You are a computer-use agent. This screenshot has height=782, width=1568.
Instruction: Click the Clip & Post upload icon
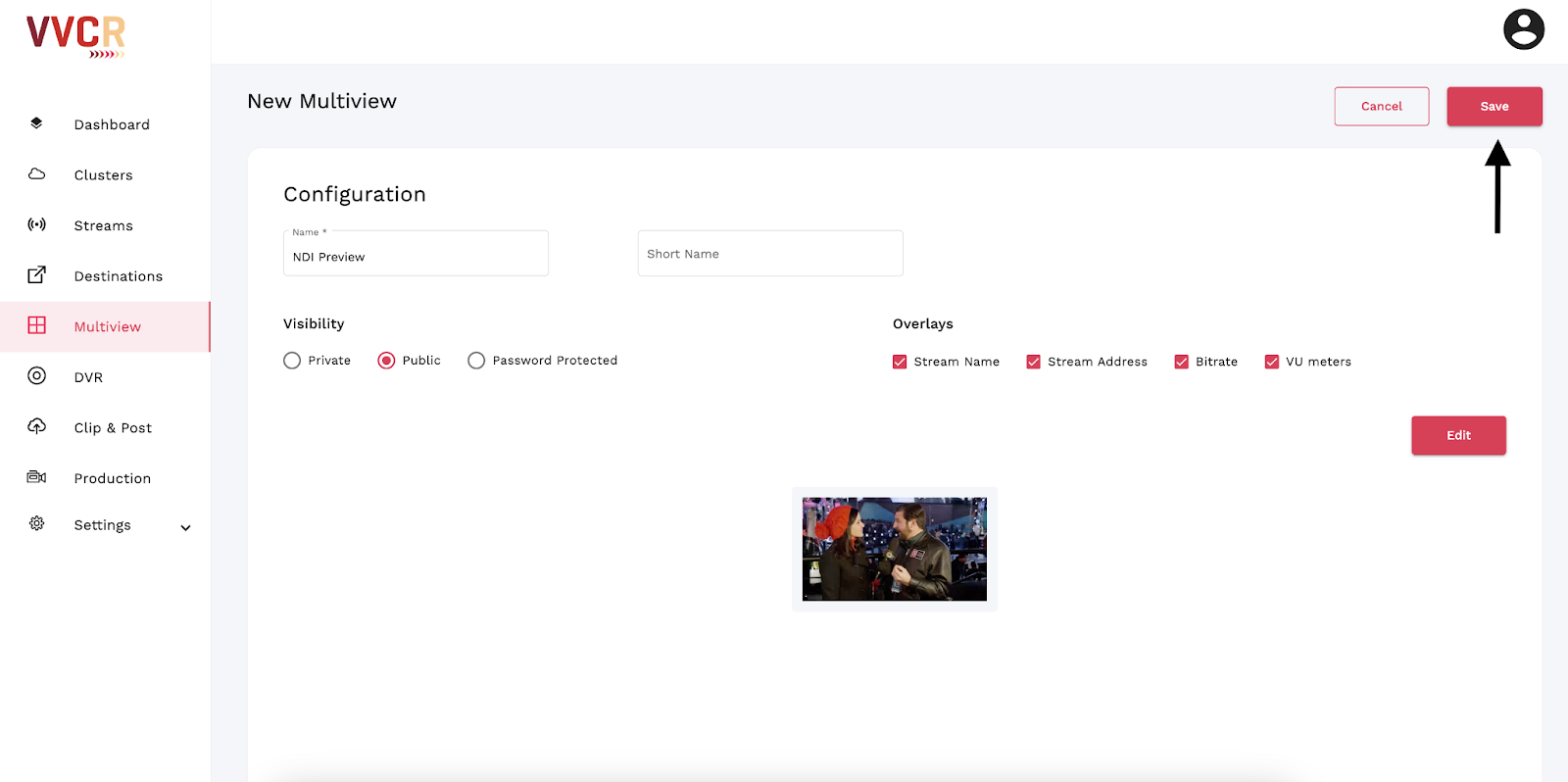point(36,426)
